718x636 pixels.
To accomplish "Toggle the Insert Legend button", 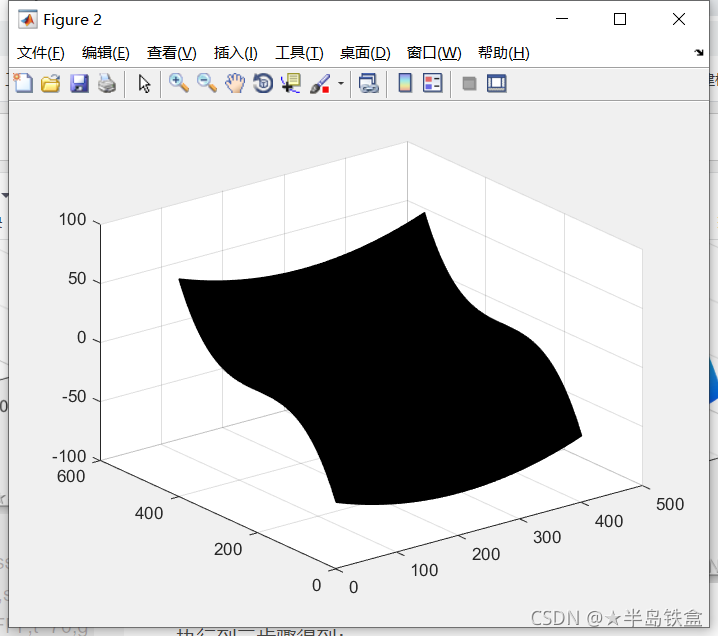I will pos(433,84).
